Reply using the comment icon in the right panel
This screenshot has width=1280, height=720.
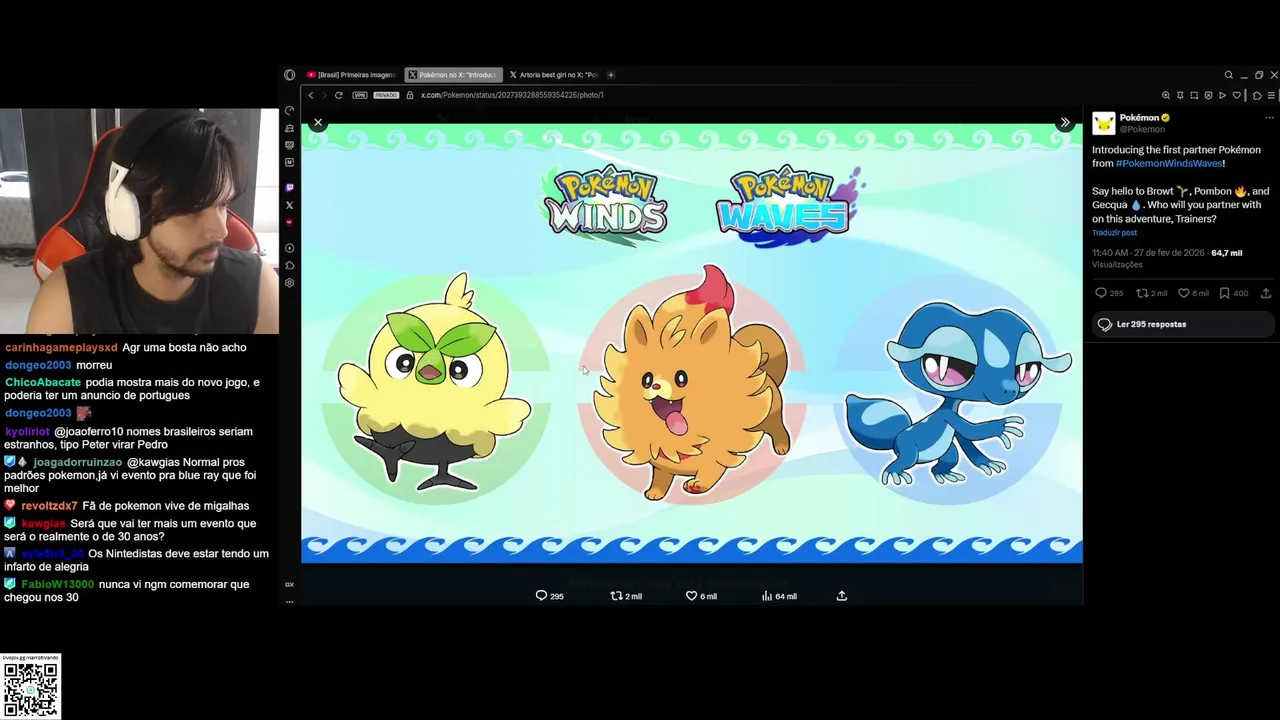[1101, 293]
